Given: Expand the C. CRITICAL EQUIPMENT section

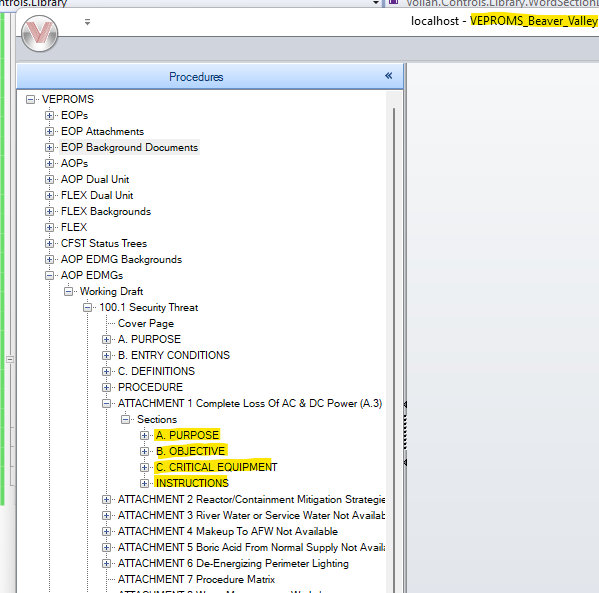Looking at the screenshot, I should click(144, 467).
